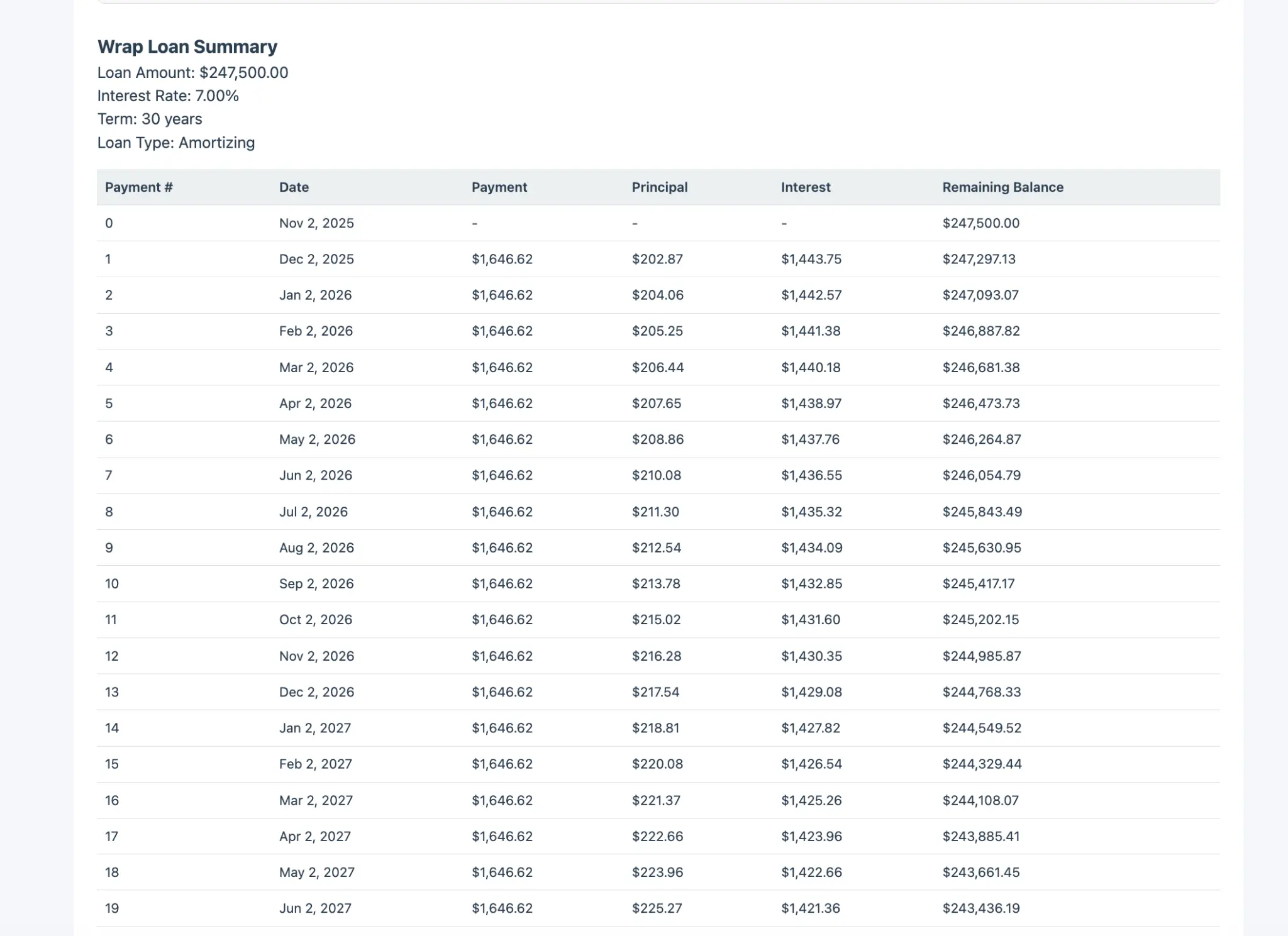This screenshot has width=1288, height=936.
Task: Click the $202.87 principal value
Action: tap(656, 258)
